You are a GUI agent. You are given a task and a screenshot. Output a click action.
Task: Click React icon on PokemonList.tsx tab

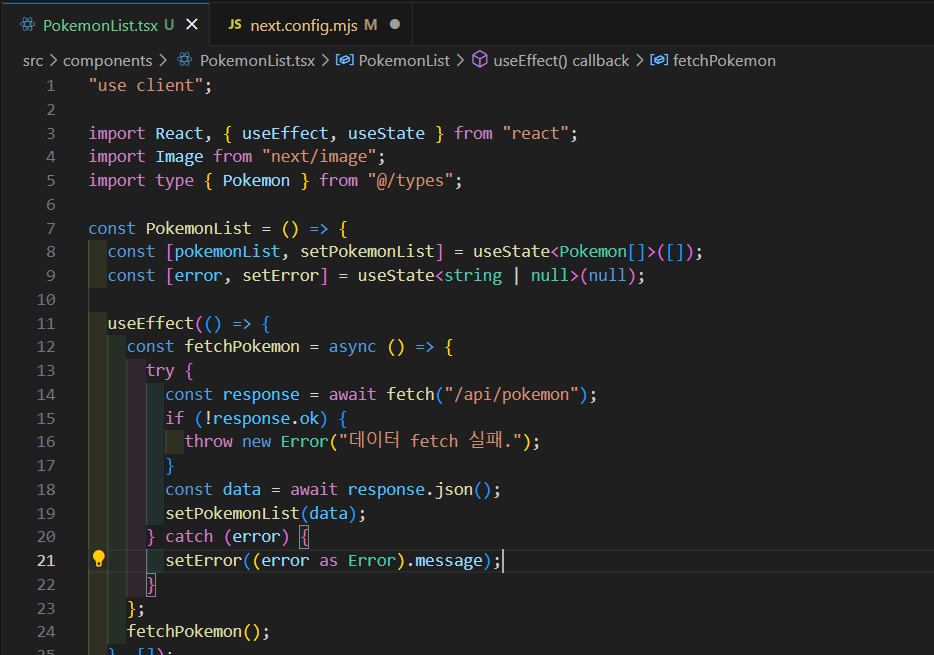pos(27,24)
